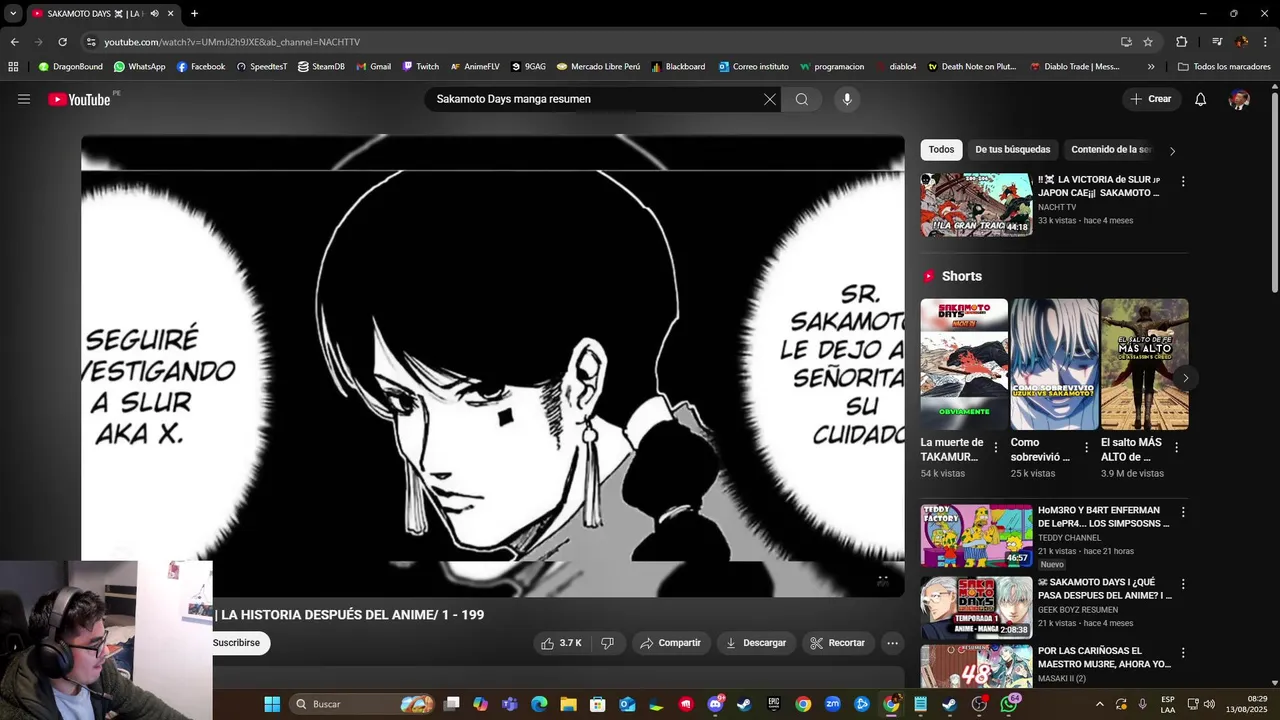This screenshot has width=1280, height=720.
Task: Open GEEK BOYZ RESUMEN channel link
Action: coord(1078,610)
